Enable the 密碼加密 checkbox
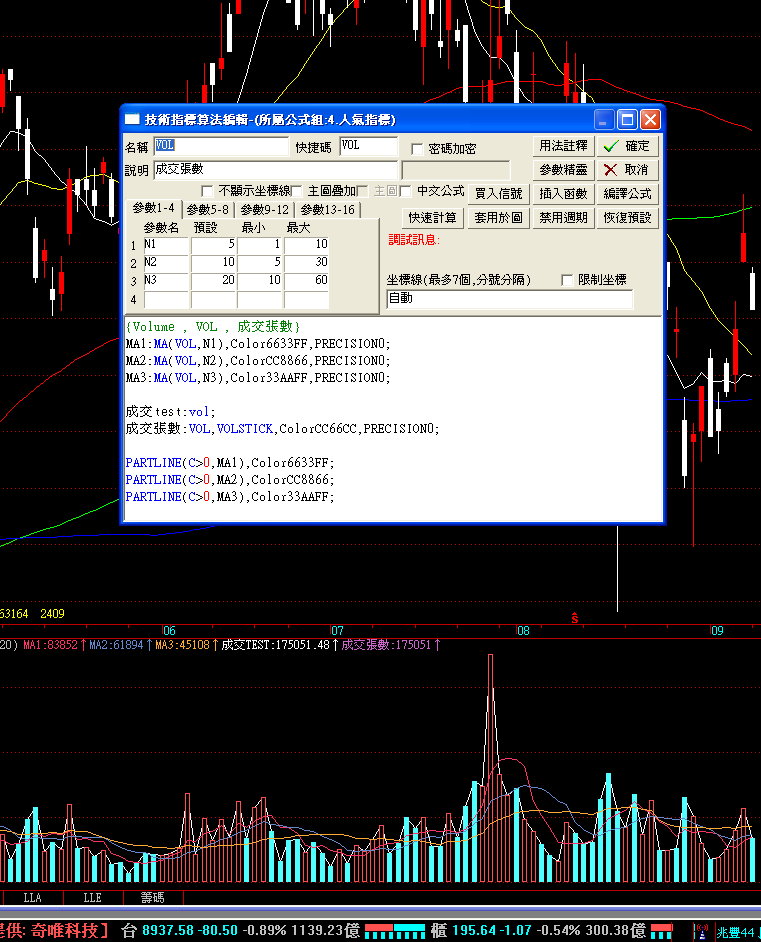 coord(418,148)
